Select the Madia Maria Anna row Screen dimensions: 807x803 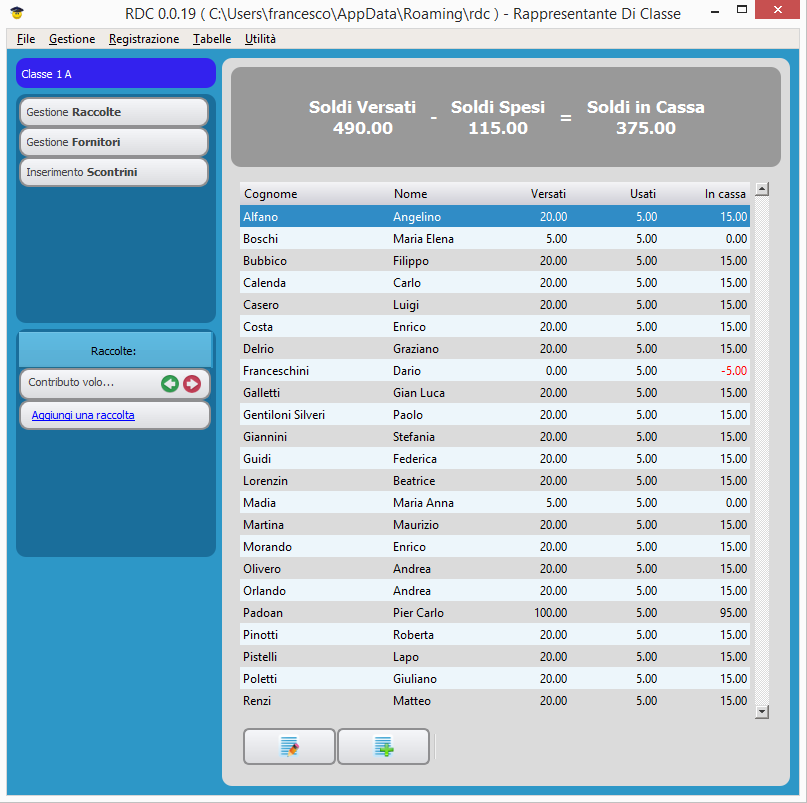point(495,503)
